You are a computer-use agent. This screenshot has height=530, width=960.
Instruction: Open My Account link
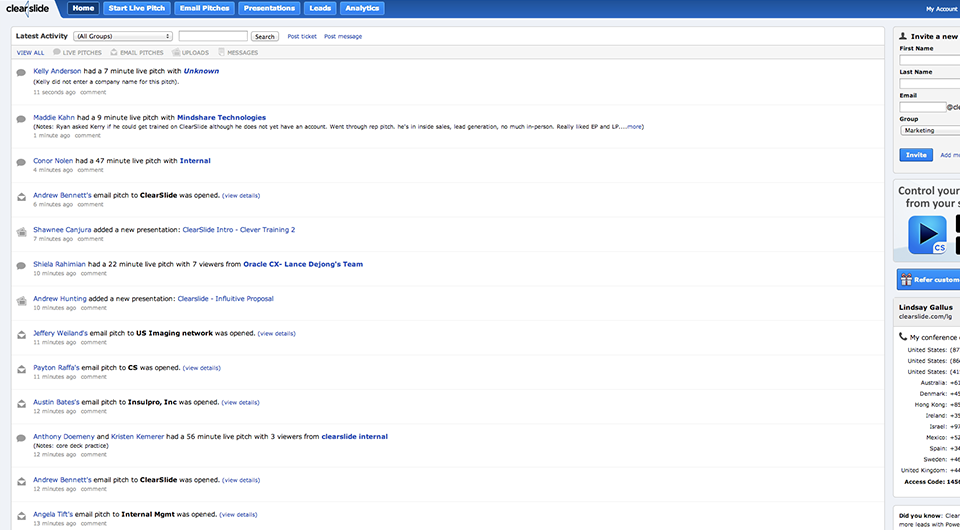(x=942, y=9)
